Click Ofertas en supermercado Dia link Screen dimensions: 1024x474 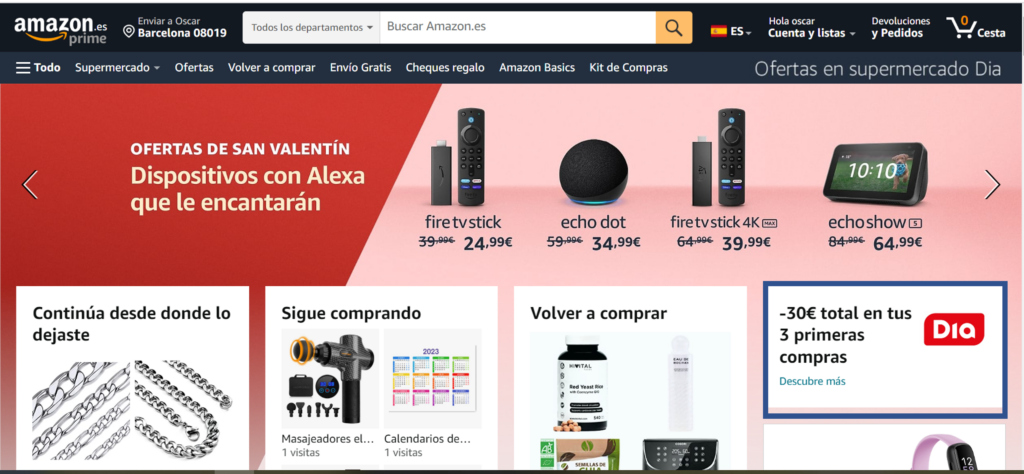point(878,69)
